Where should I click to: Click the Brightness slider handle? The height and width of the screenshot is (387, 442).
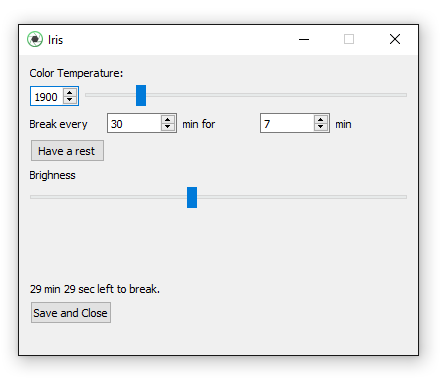(x=192, y=197)
